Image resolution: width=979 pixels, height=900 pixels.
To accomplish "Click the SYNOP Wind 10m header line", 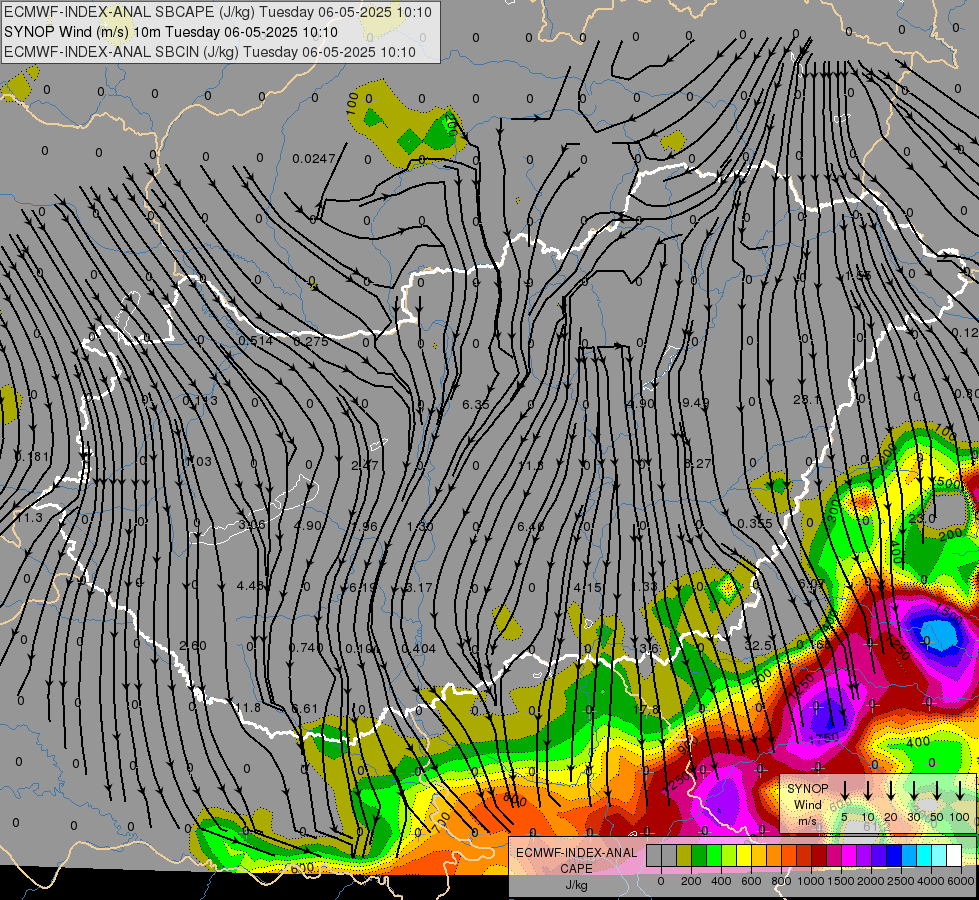I will (x=170, y=32).
